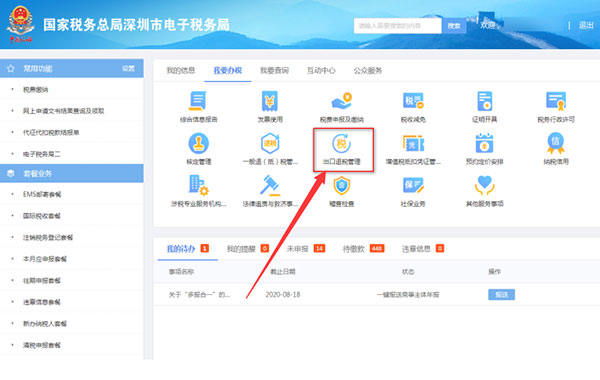Click the header search input field
600x380 pixels.
398,26
